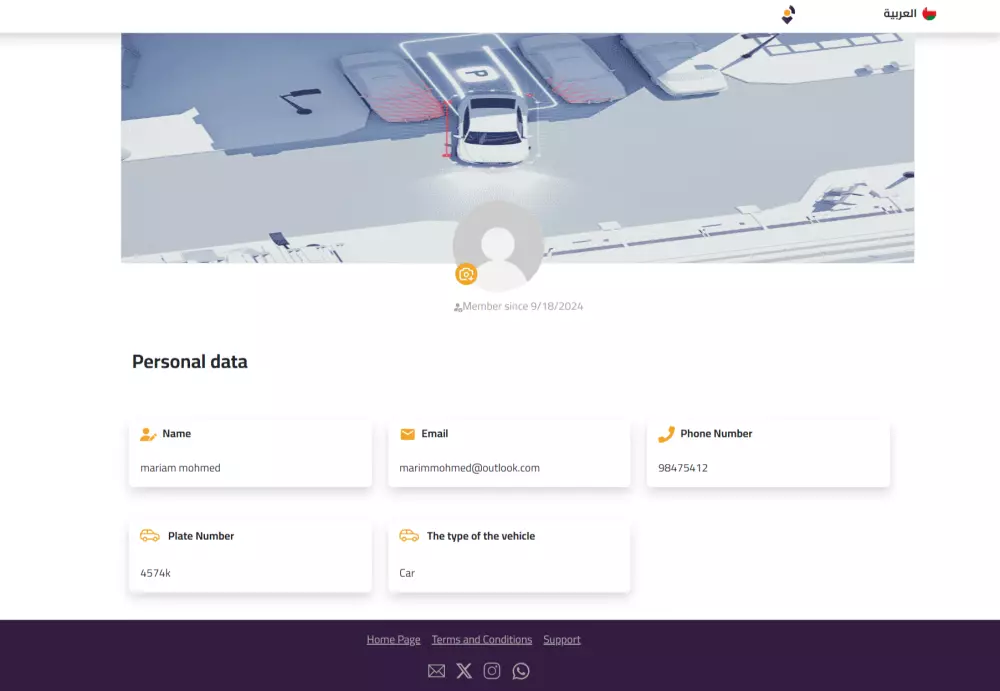
Task: Click the vehicle icon on the vehicle type card
Action: [x=408, y=536]
